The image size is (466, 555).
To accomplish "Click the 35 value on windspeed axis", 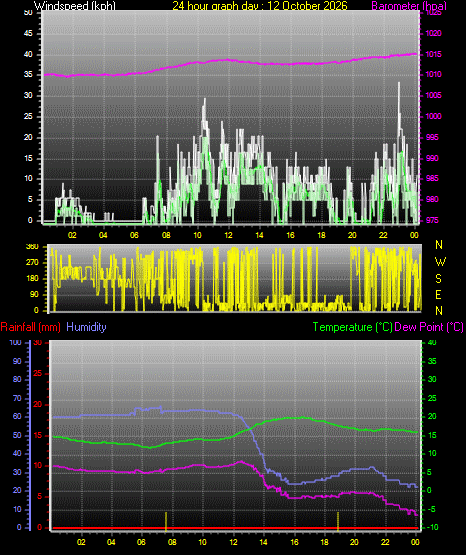I will pos(28,74).
